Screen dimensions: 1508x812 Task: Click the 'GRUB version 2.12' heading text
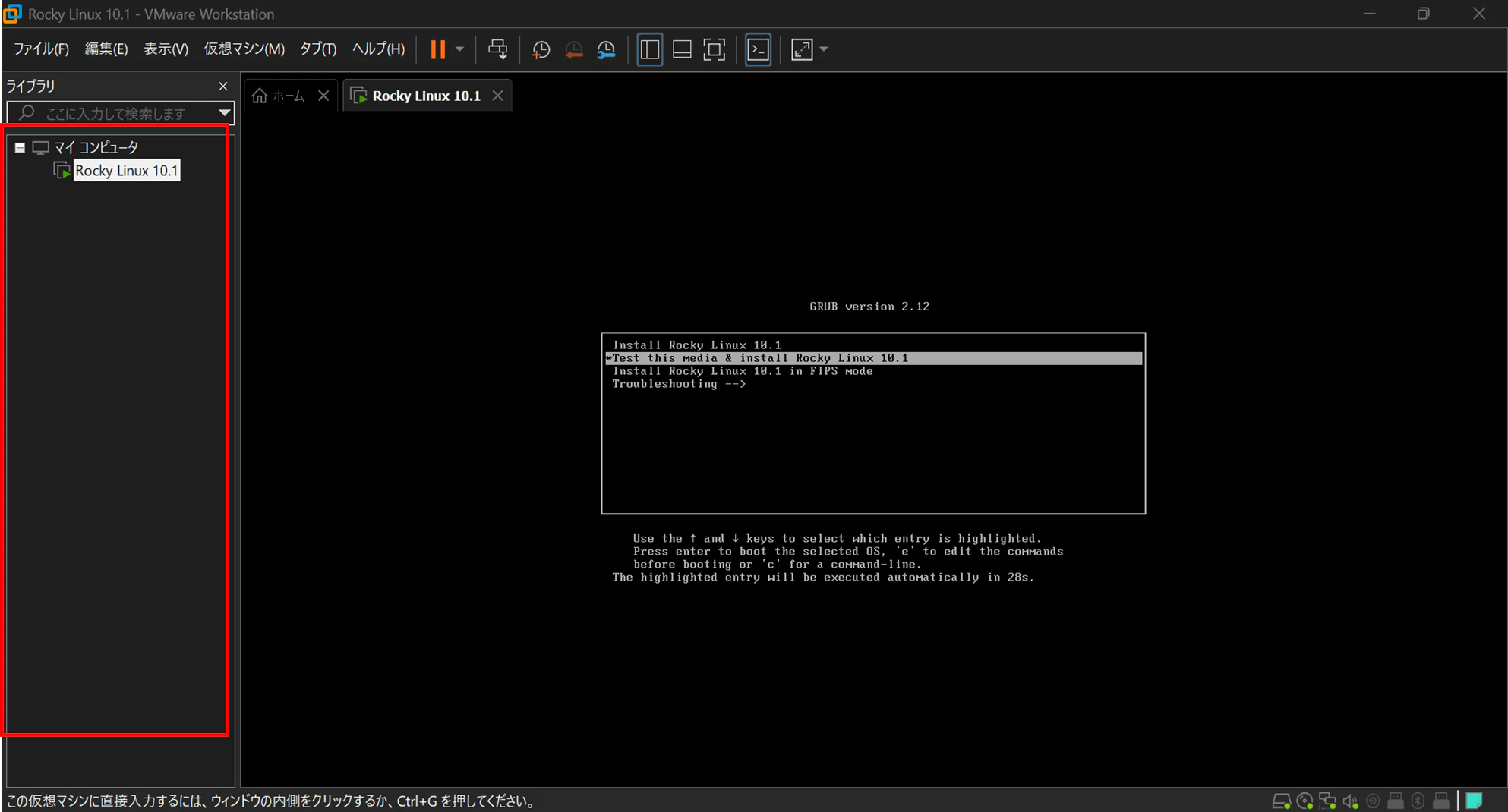point(869,307)
